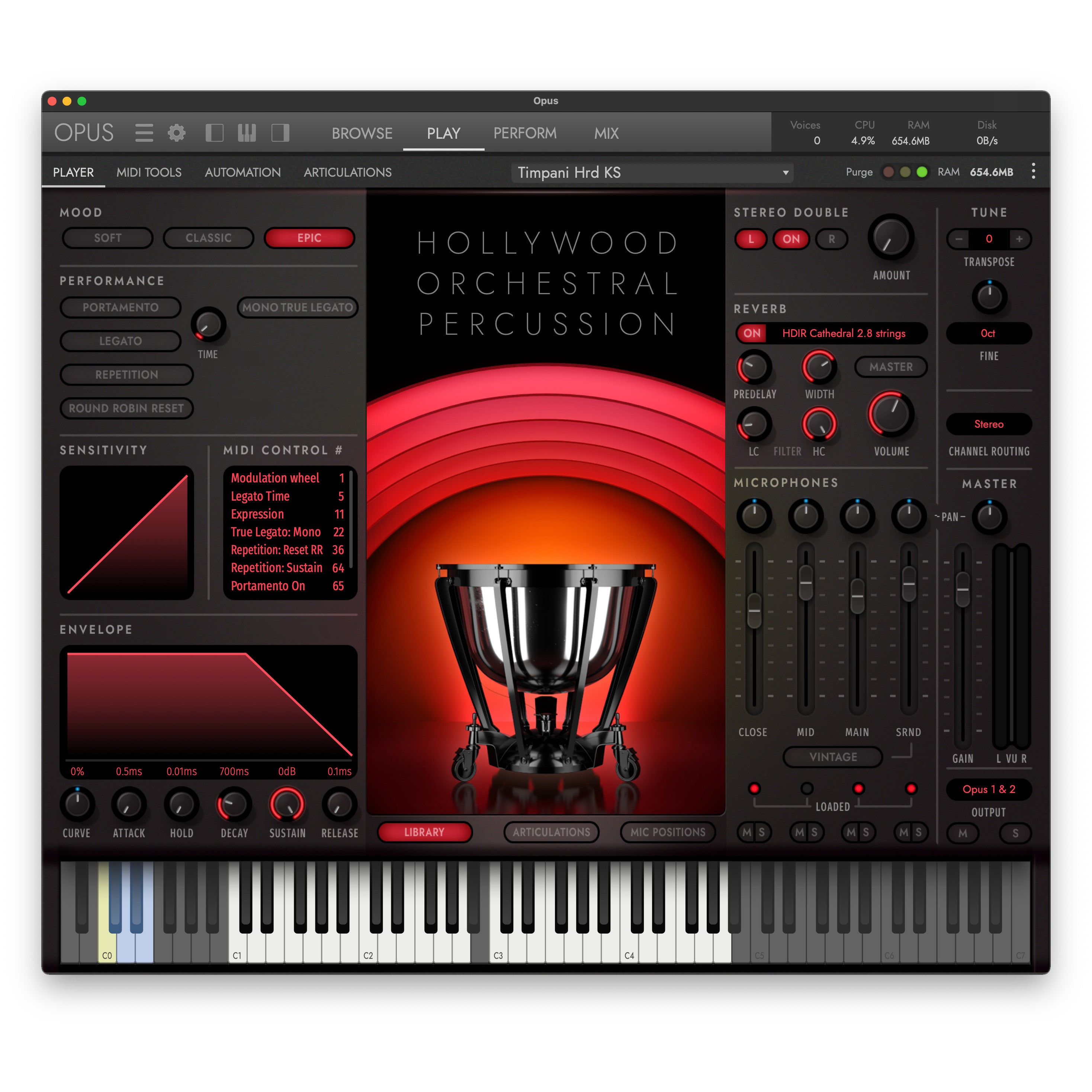Toggle Stereo Double L channel

coord(751,238)
